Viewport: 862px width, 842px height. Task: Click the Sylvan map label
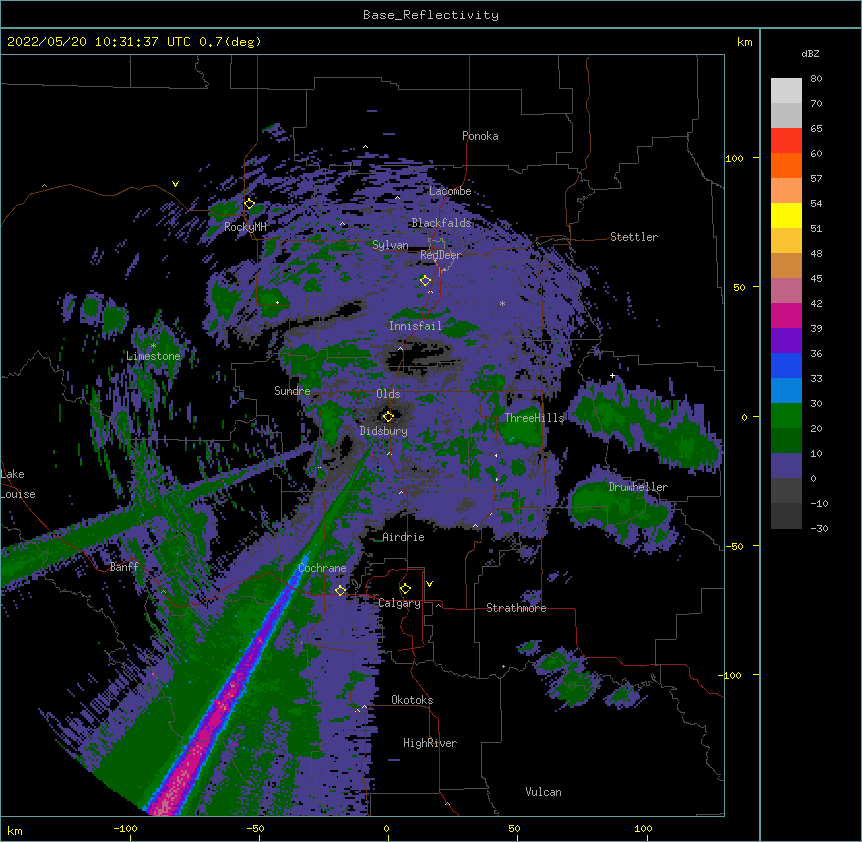[x=390, y=245]
